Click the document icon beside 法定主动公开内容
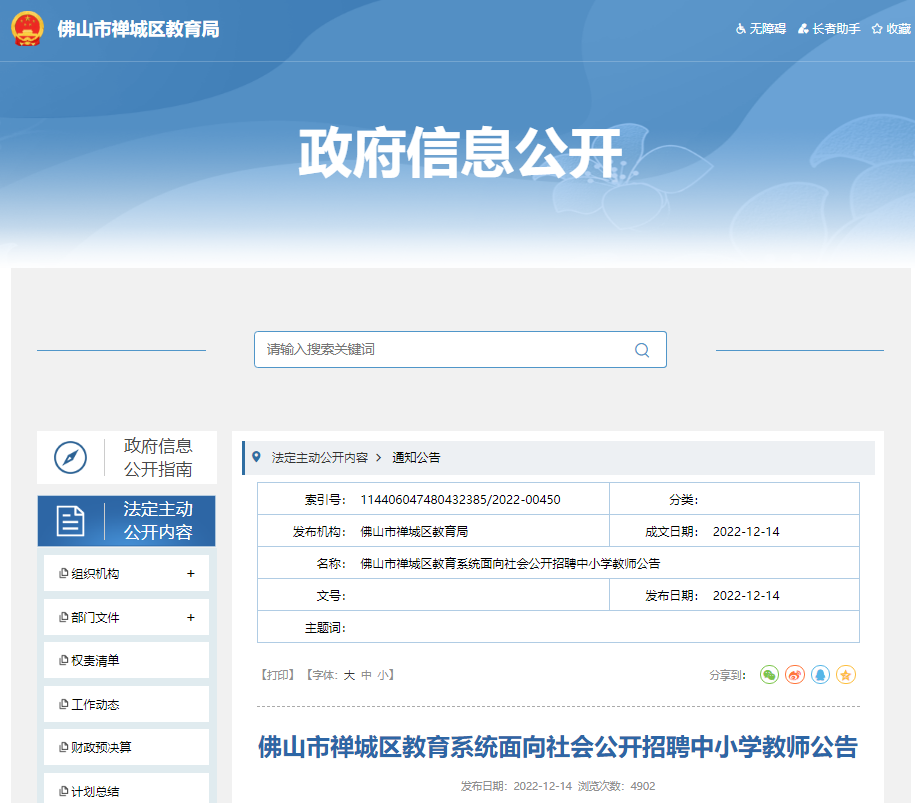The height and width of the screenshot is (803, 915). 70,520
